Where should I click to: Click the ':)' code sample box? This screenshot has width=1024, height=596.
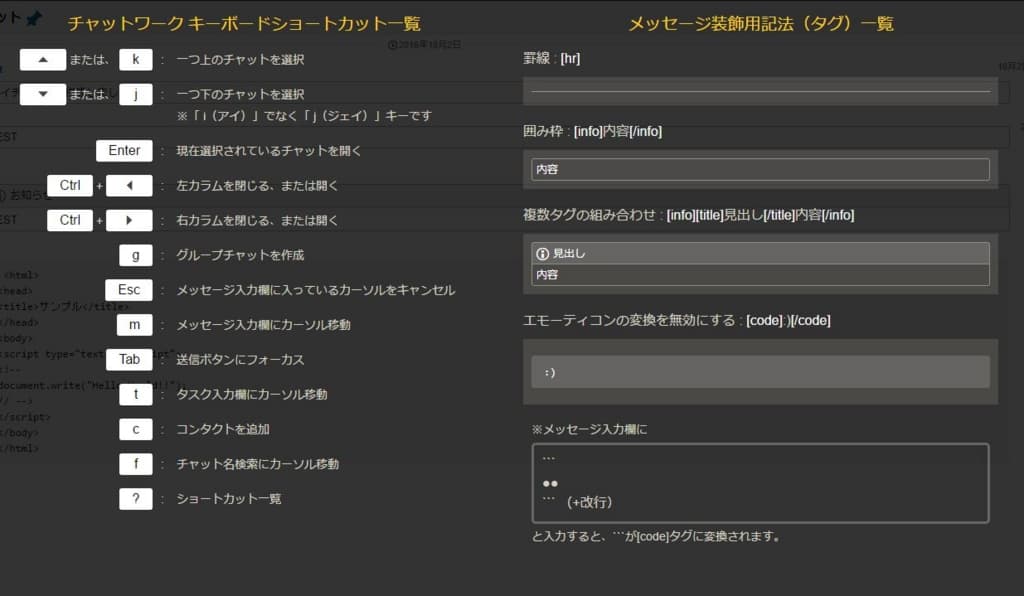760,372
